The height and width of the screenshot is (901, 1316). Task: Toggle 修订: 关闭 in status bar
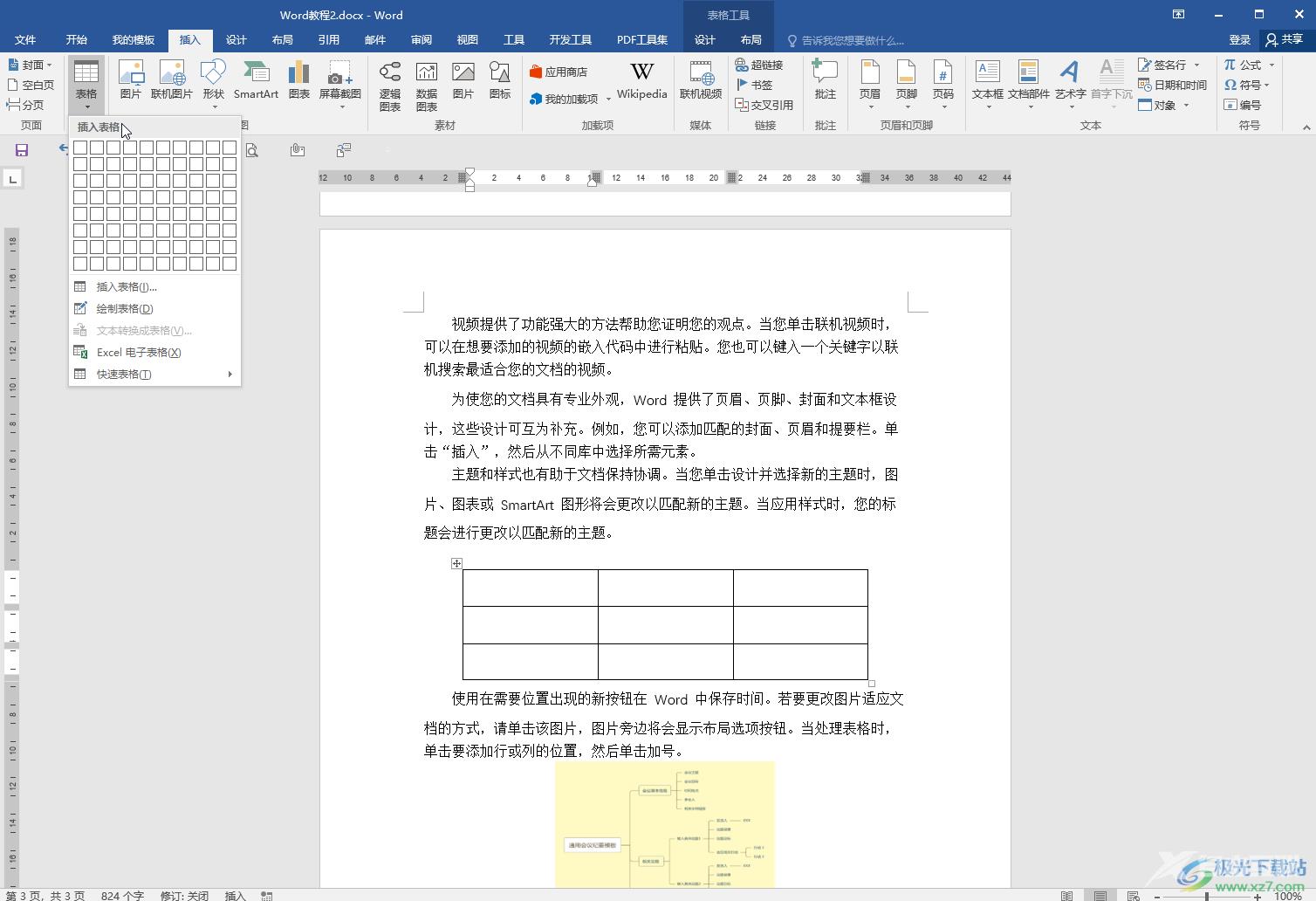[x=184, y=895]
